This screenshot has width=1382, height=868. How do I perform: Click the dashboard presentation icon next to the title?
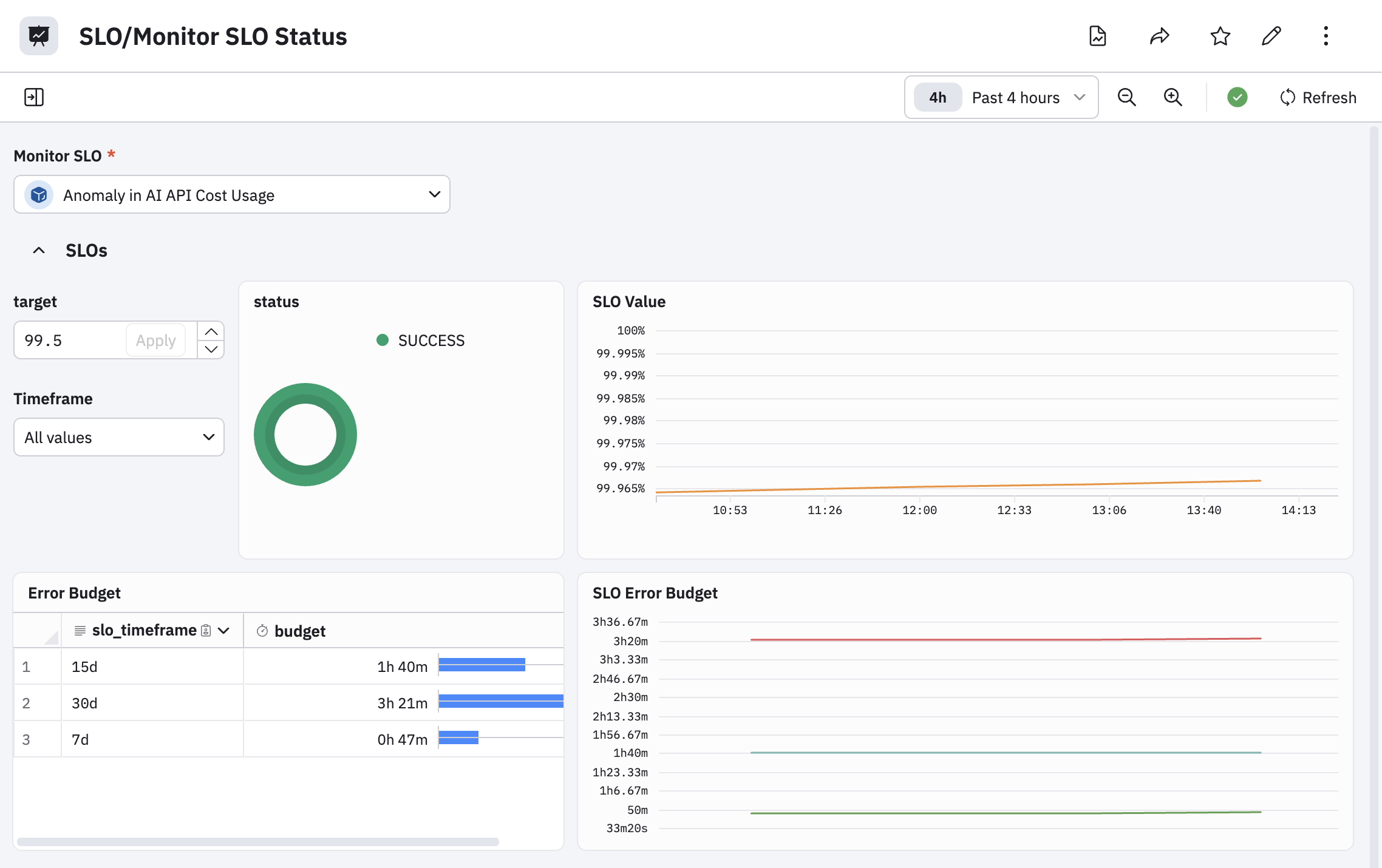[39, 36]
